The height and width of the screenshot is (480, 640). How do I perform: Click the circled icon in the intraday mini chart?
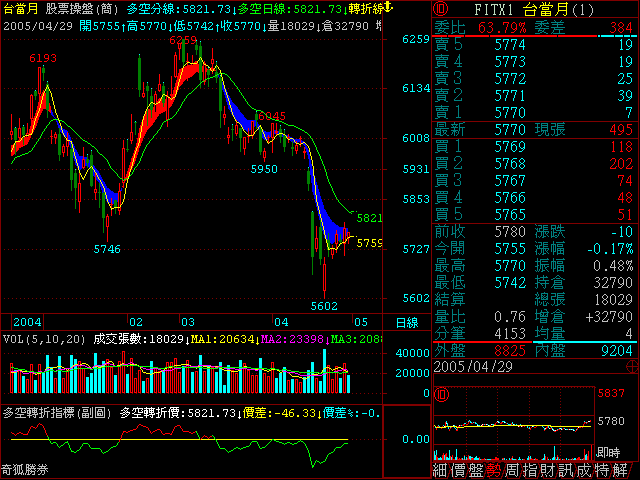click(x=440, y=395)
